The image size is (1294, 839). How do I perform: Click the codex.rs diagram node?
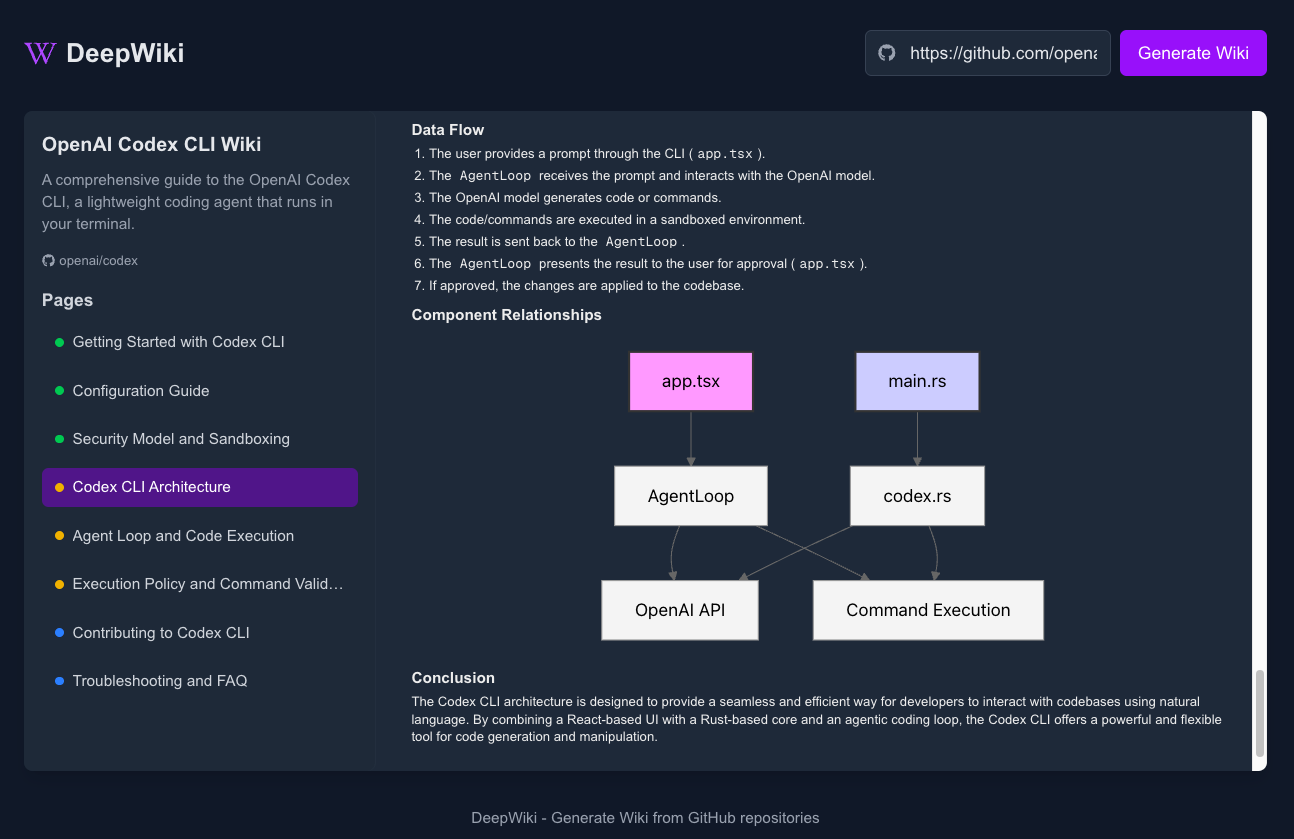(x=917, y=496)
